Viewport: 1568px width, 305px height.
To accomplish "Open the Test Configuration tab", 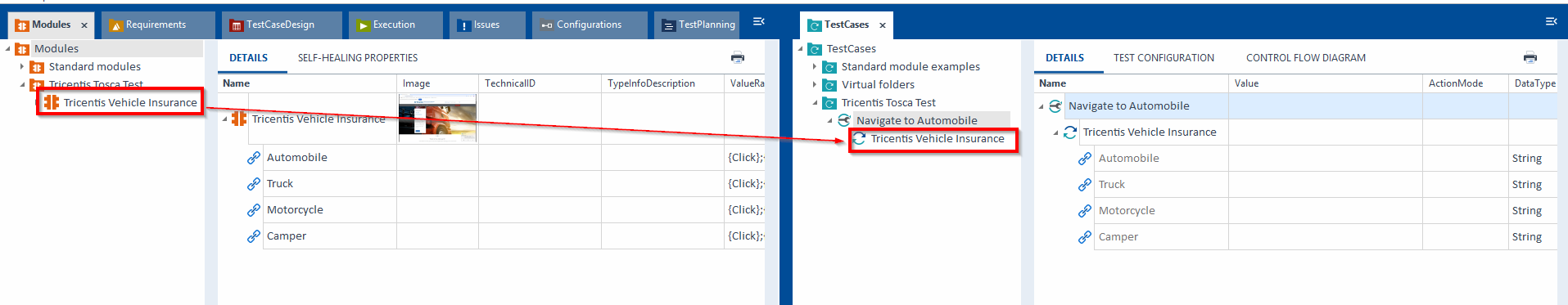I will pyautogui.click(x=1164, y=58).
